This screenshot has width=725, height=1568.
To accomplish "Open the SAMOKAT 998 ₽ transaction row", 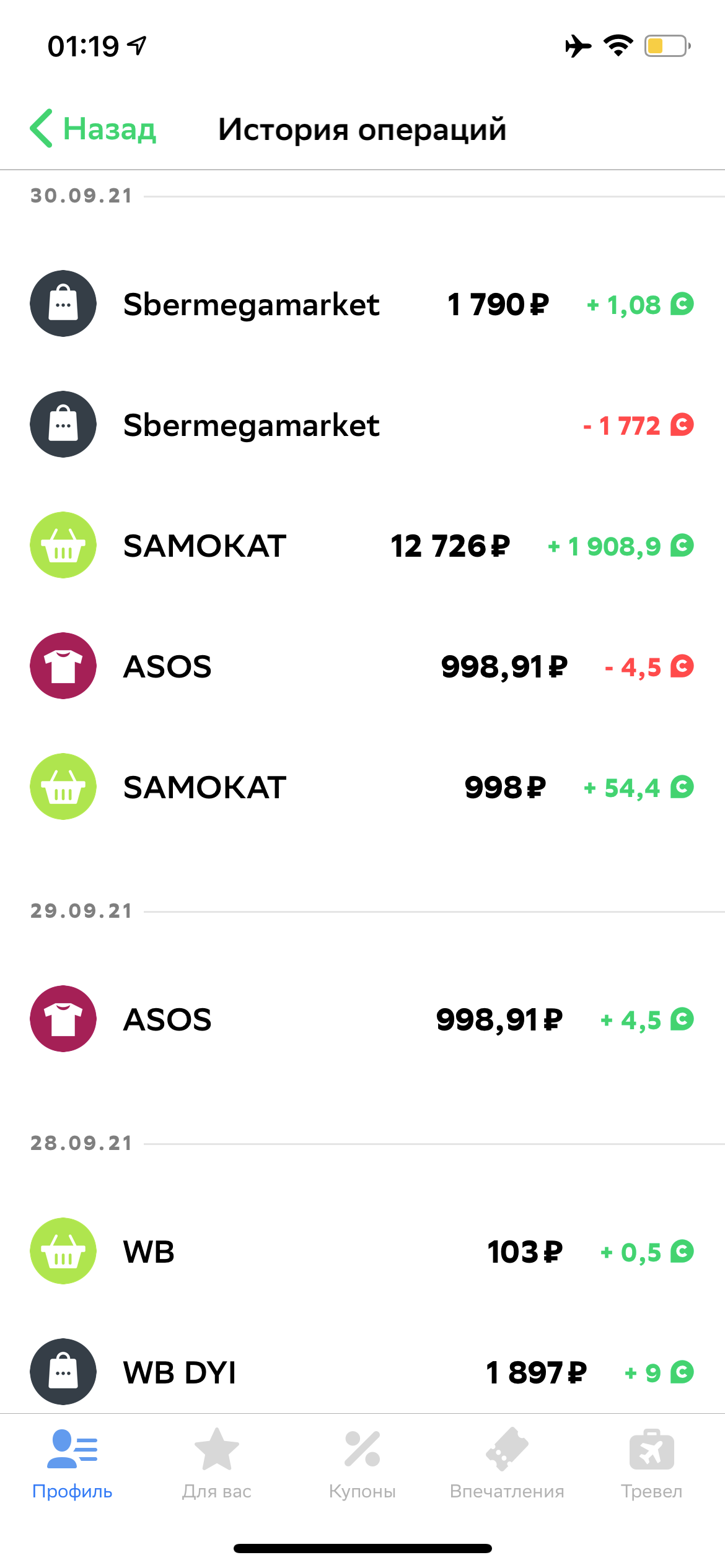I will click(x=362, y=786).
